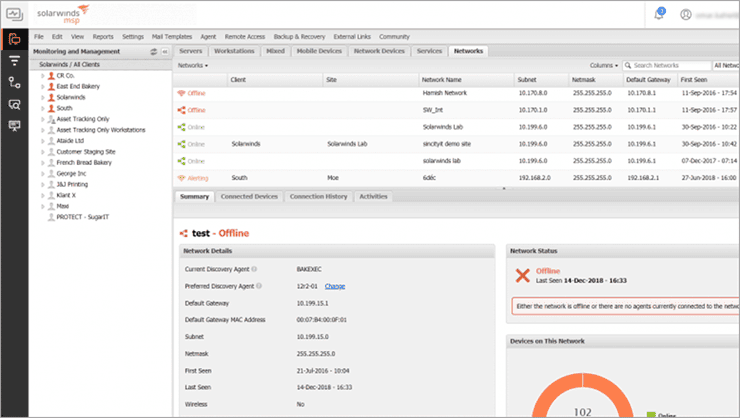
Task: Switch to the Servers tab
Action: [191, 51]
